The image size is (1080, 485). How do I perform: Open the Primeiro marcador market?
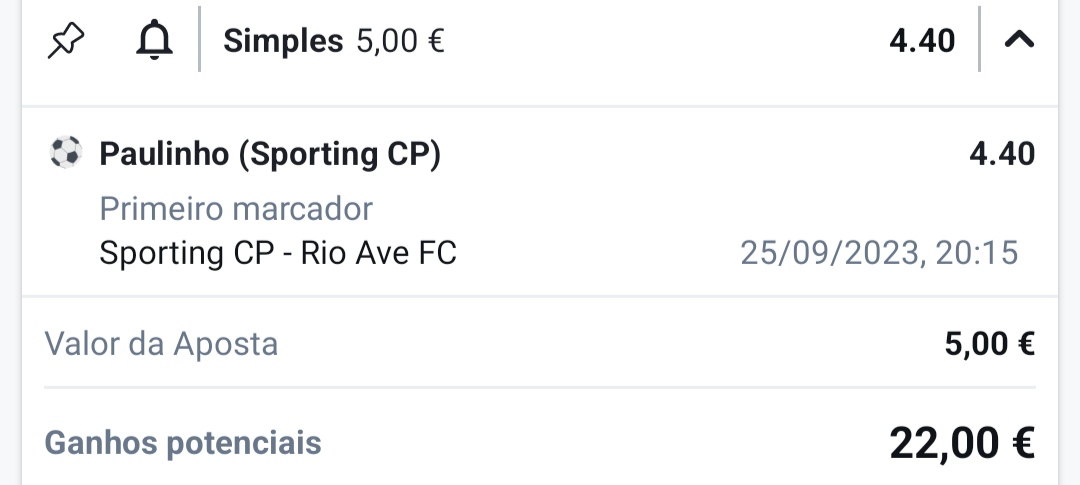[236, 209]
